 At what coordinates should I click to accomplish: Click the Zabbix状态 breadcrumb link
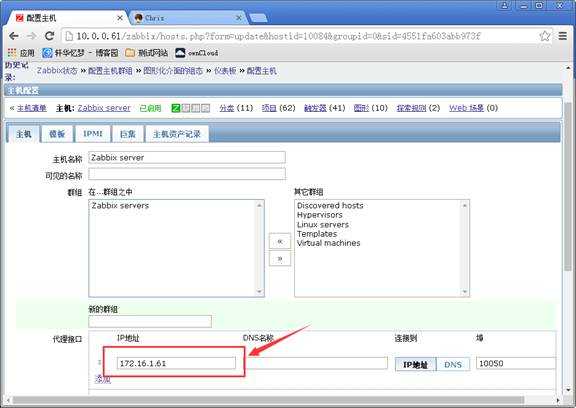[57, 71]
